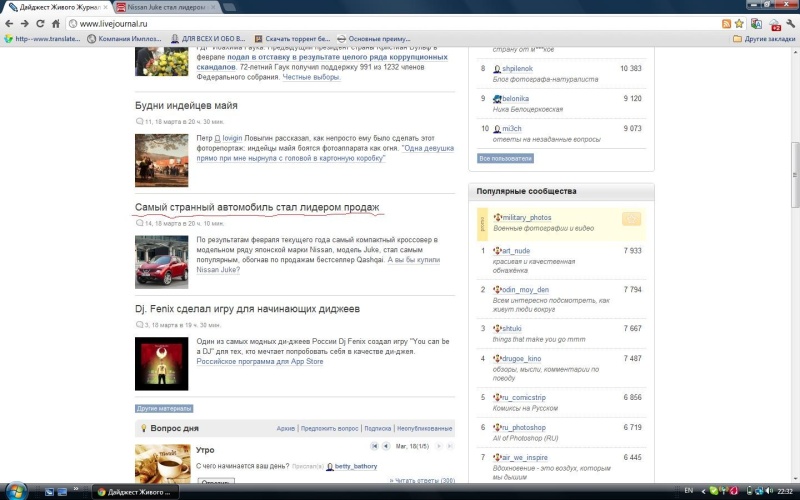Click the coffee cup Утро thumbnail

coord(162,464)
